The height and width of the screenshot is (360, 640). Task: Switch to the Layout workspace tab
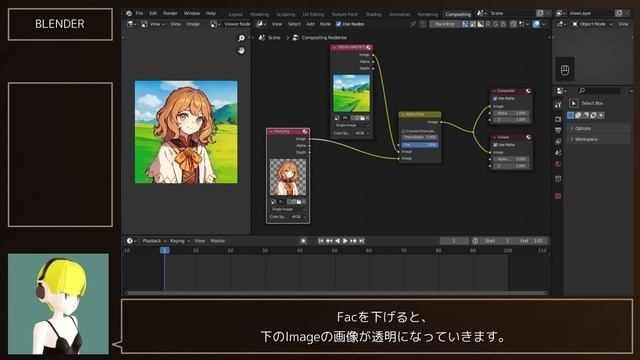pos(235,14)
